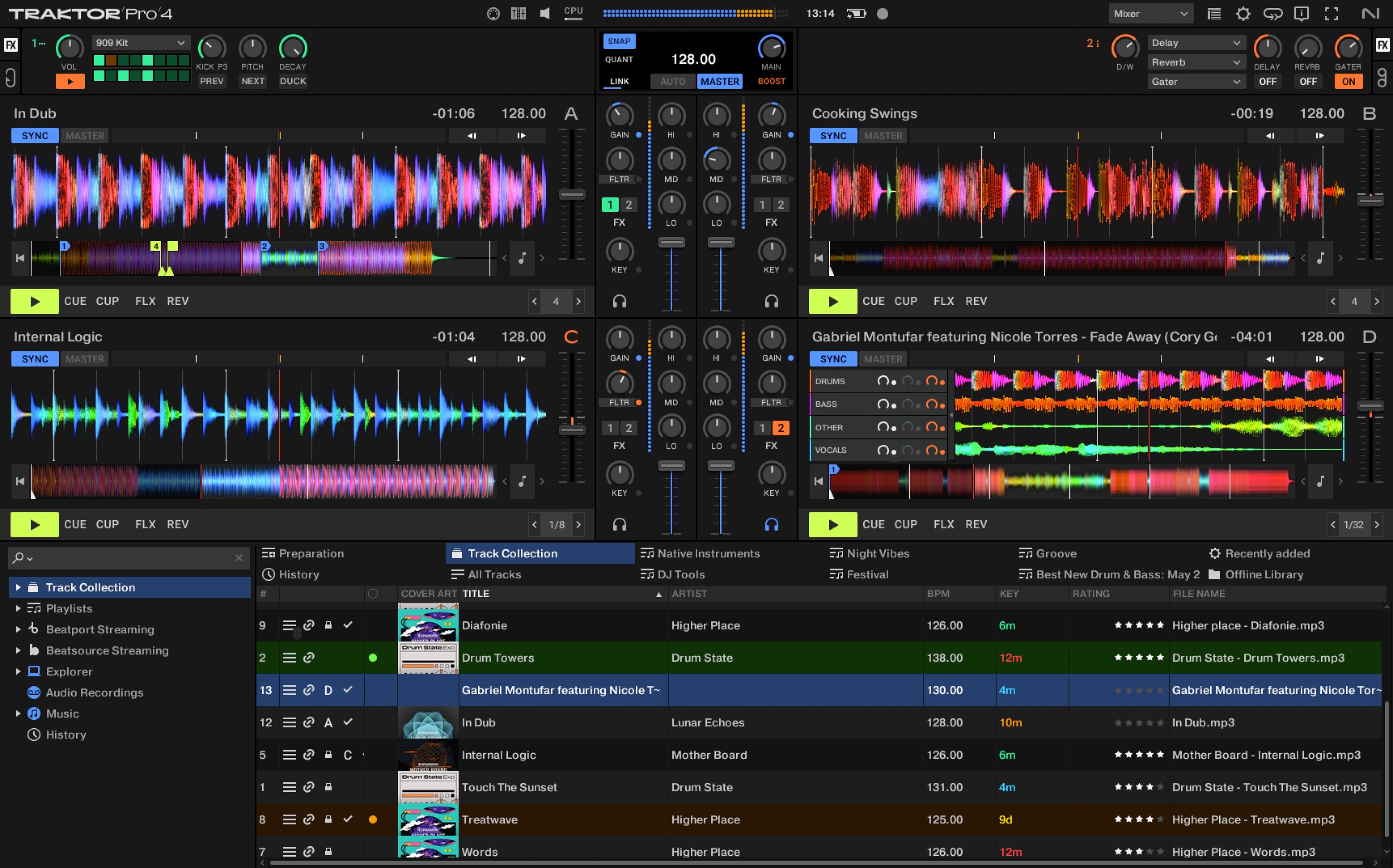Image resolution: width=1393 pixels, height=868 pixels.
Task: Toggle SNAP mode in the master clock panel
Action: click(619, 41)
